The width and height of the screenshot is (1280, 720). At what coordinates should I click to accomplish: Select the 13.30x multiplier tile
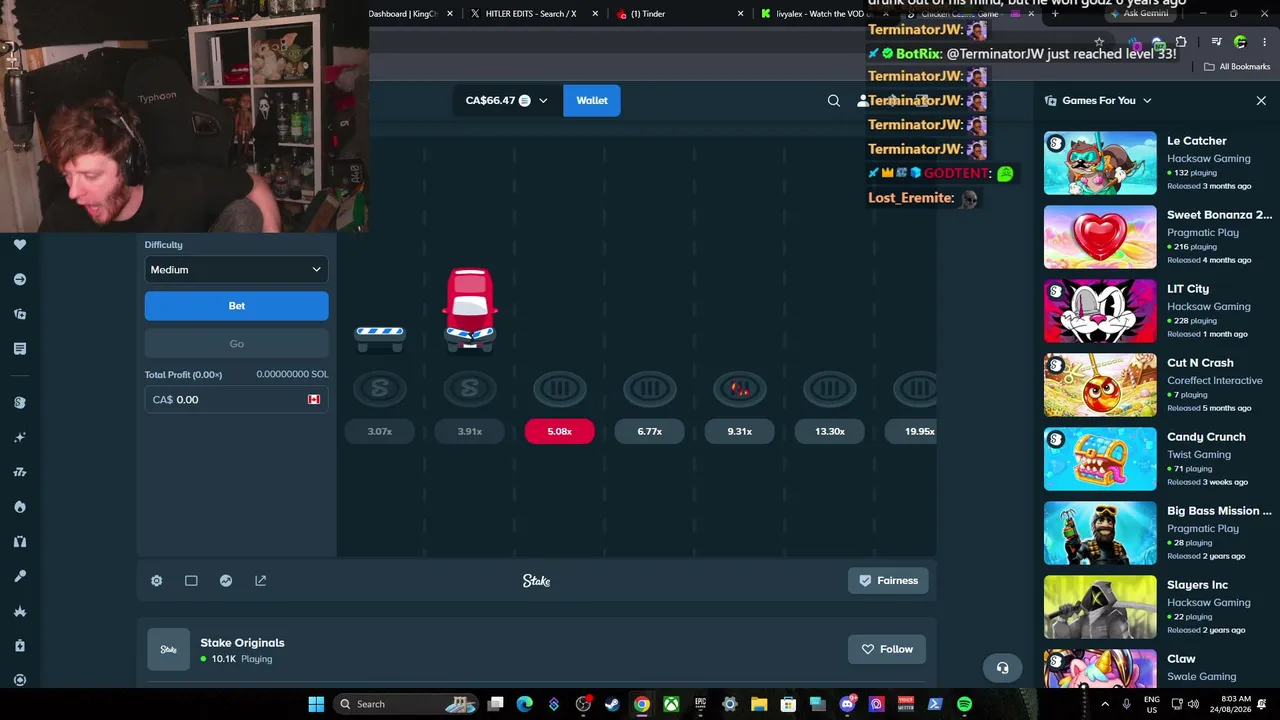tap(830, 431)
